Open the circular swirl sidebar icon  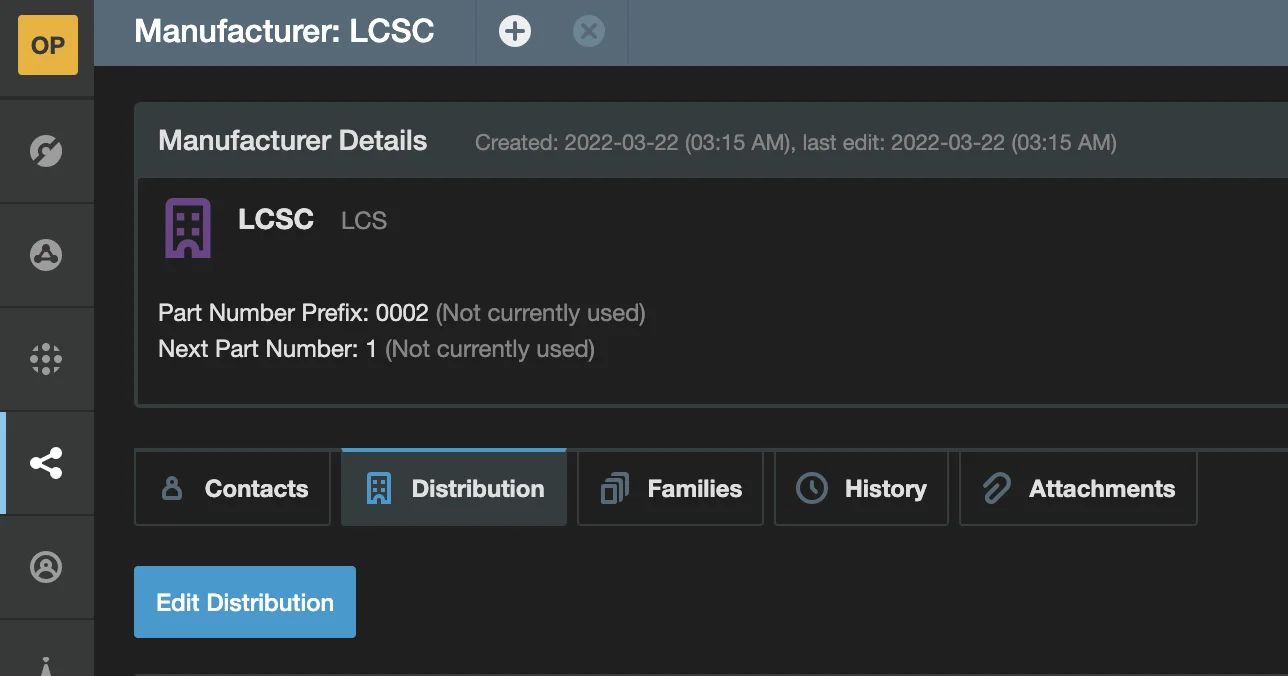[46, 152]
